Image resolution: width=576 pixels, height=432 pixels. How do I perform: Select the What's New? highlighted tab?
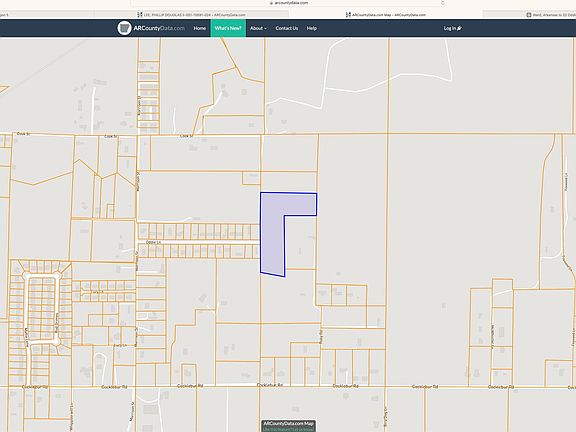pyautogui.click(x=228, y=28)
